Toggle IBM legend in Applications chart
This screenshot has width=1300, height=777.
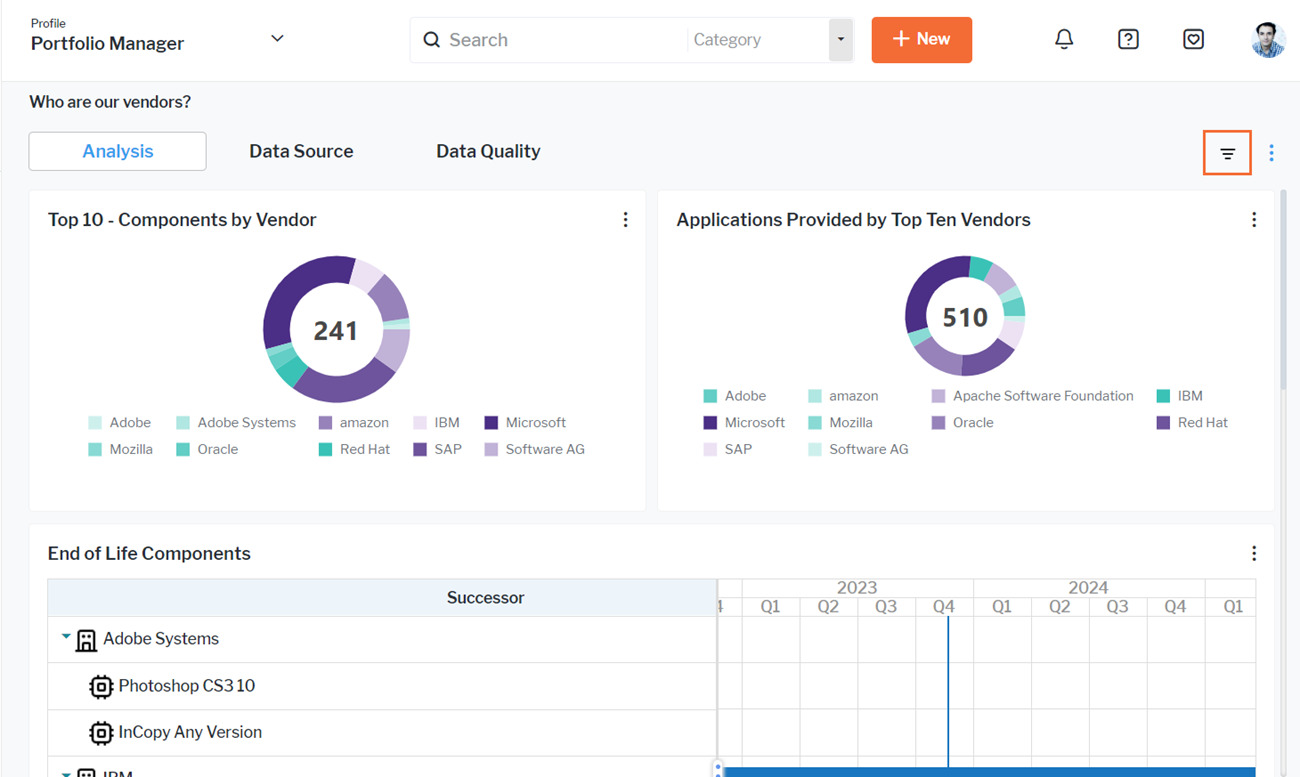point(1179,396)
